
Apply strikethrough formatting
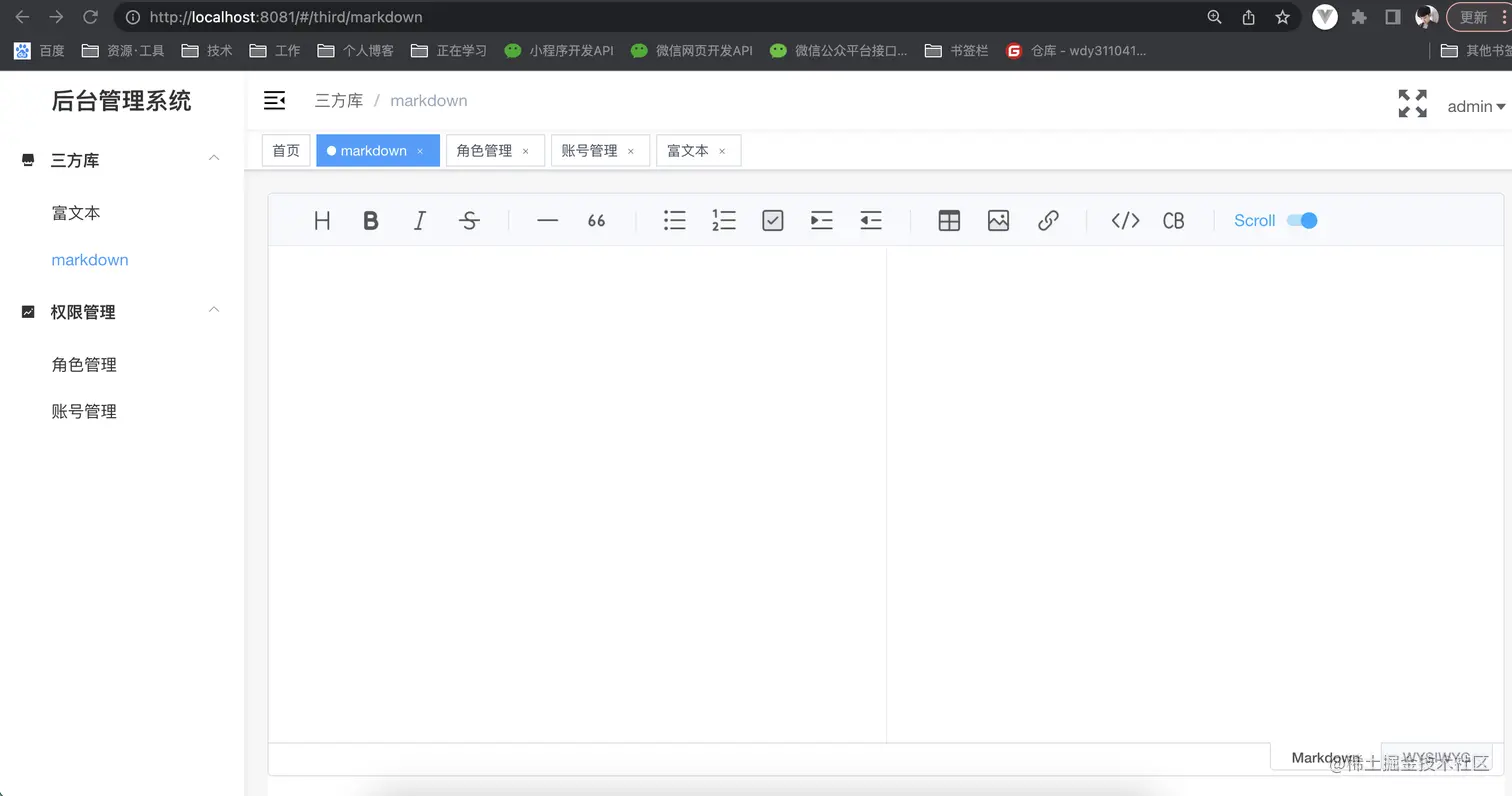pos(469,221)
